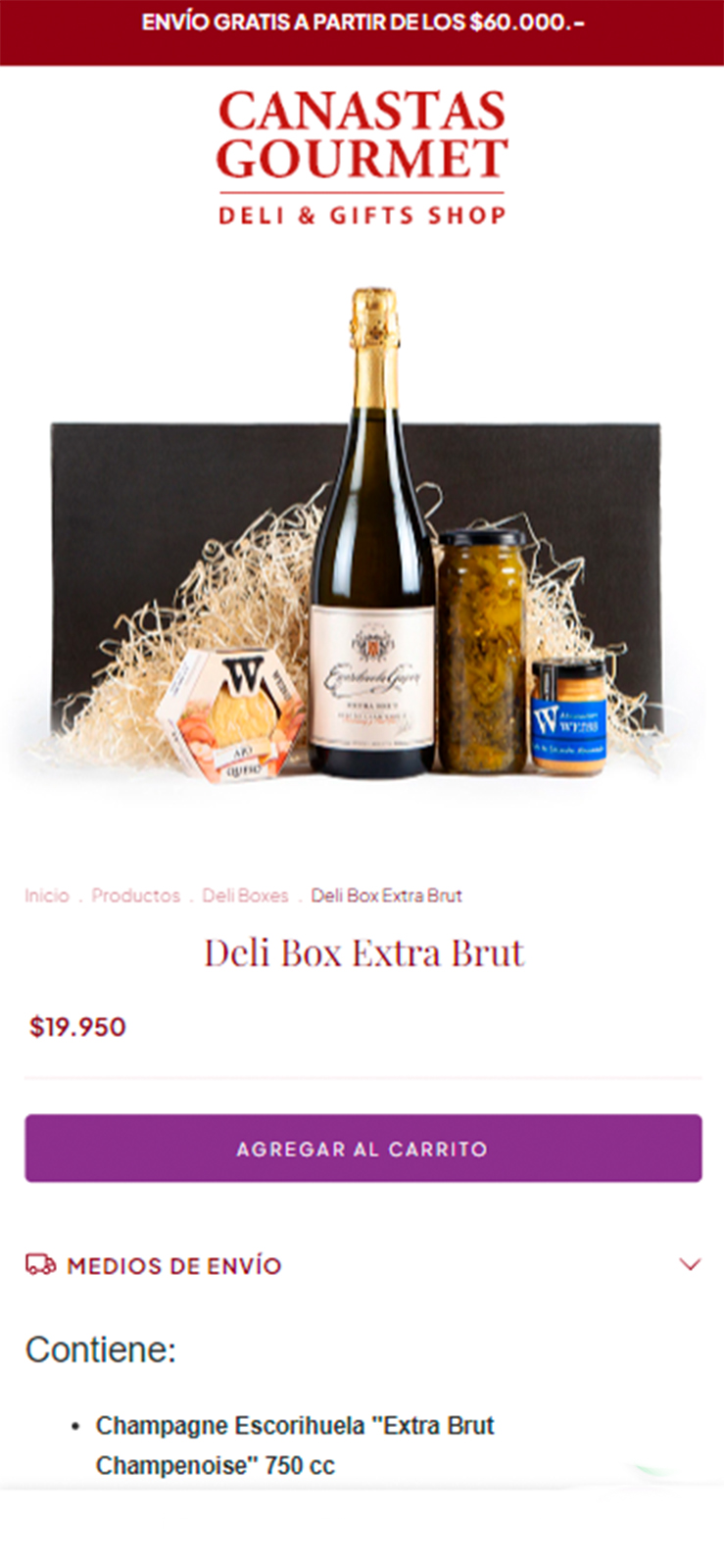Select the Deli Box Extra Brut title

point(363,953)
